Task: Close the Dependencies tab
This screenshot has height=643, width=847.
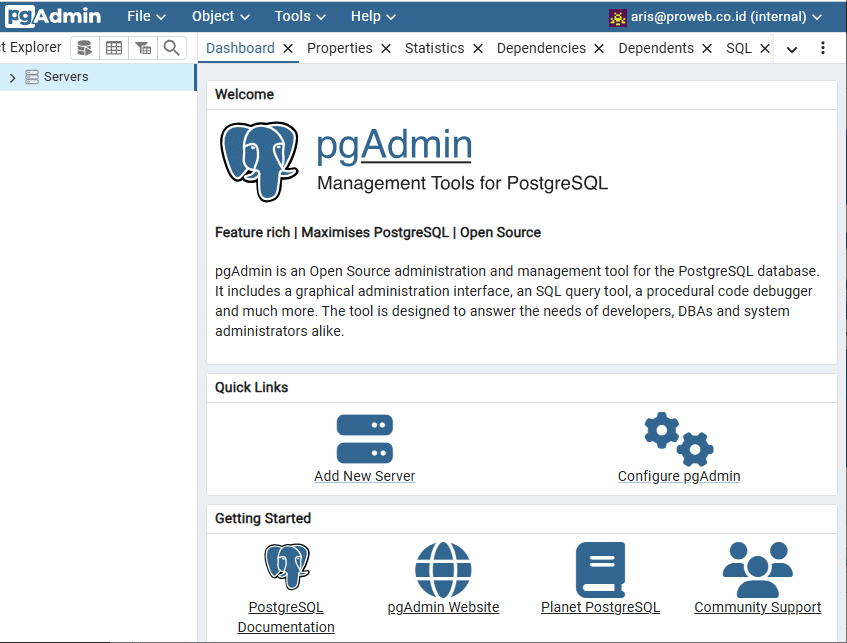Action: click(599, 49)
